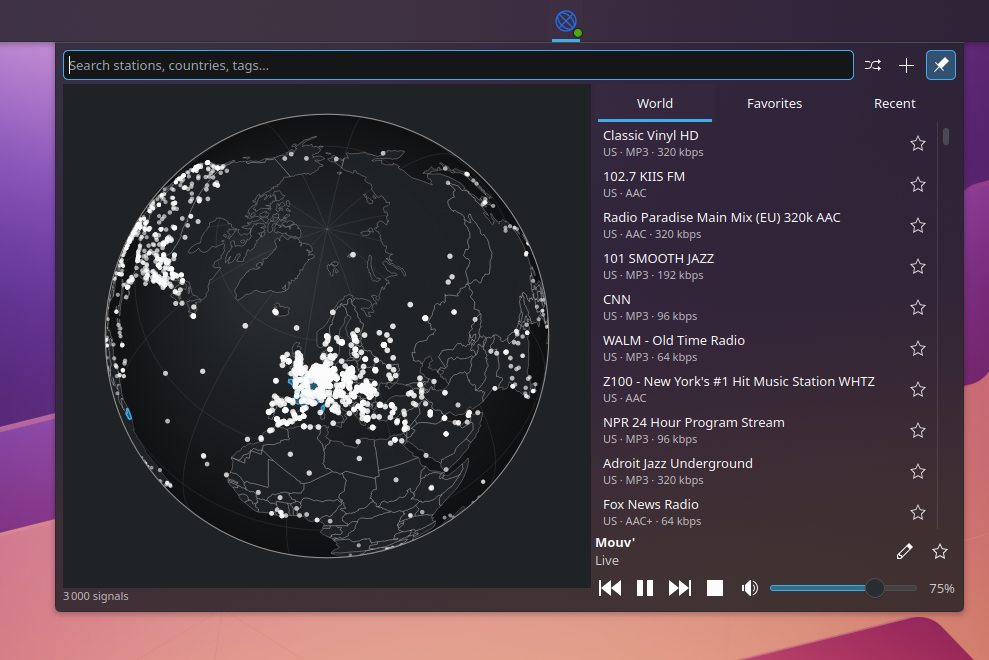The width and height of the screenshot is (989, 660).
Task: Click the dense Europe cluster on globe
Action: [322, 382]
